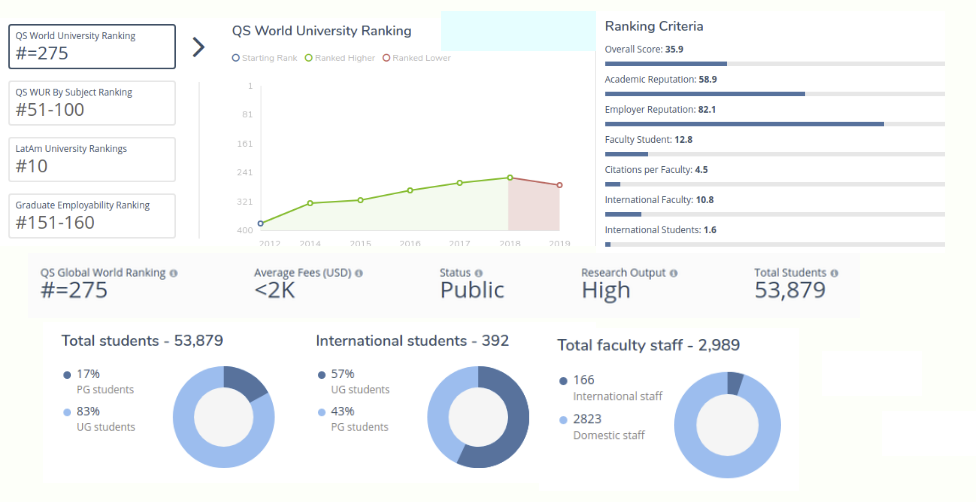The width and height of the screenshot is (976, 502).
Task: Click the Faculty Student progress bar
Action: tap(775, 154)
